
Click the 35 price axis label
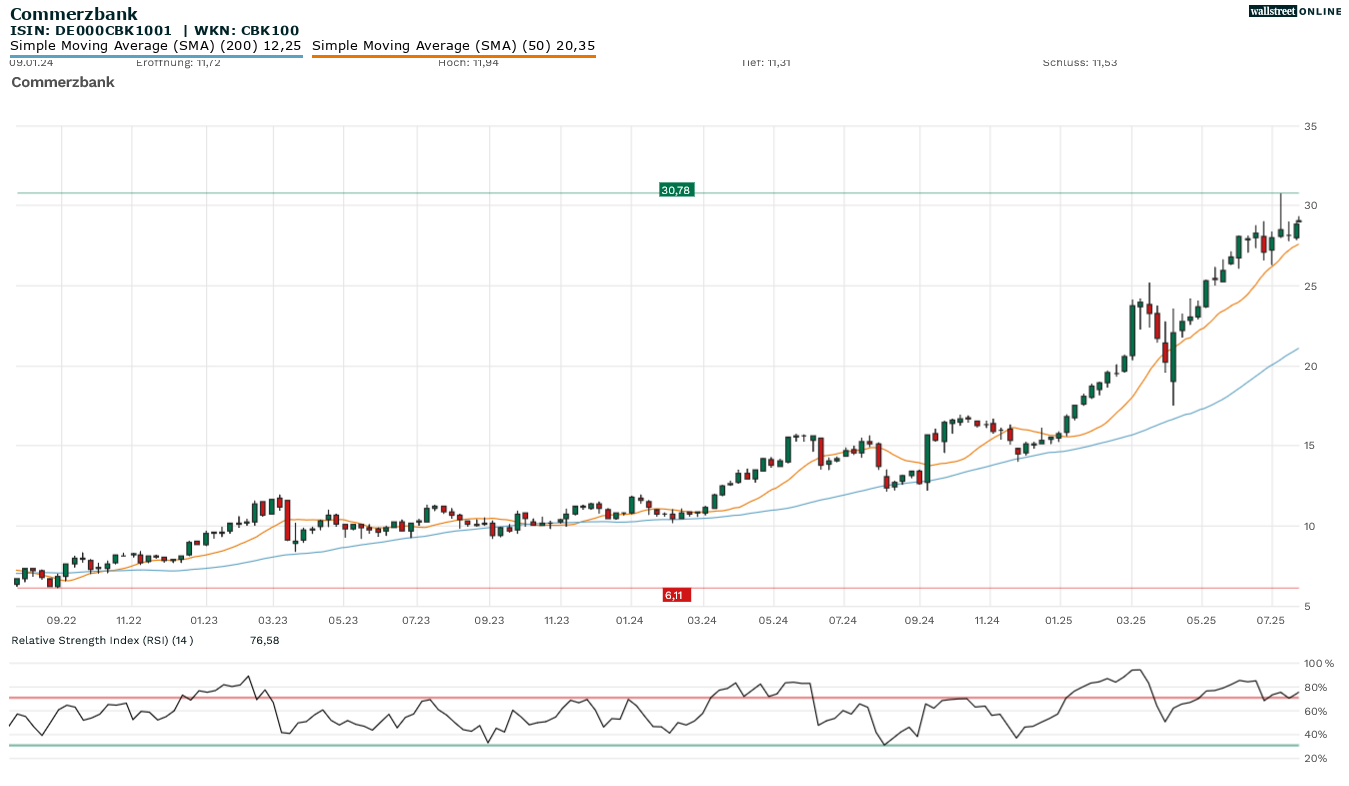click(x=1311, y=126)
